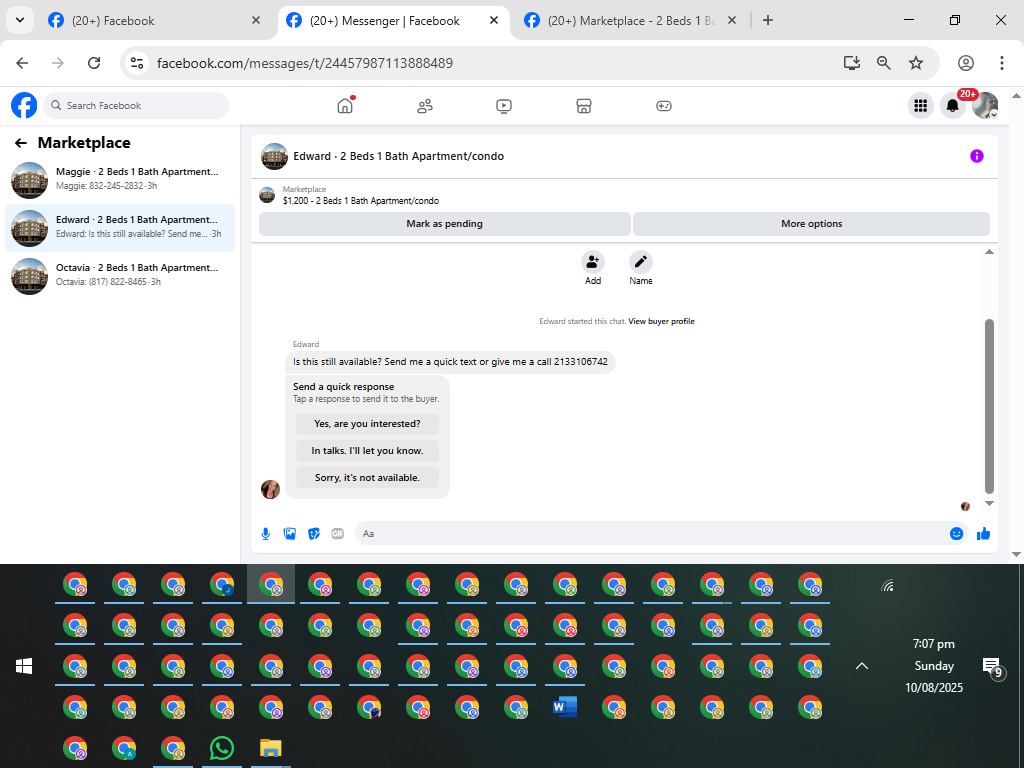This screenshot has width=1024, height=768.
Task: Open the emoji picker smiley icon
Action: point(957,534)
